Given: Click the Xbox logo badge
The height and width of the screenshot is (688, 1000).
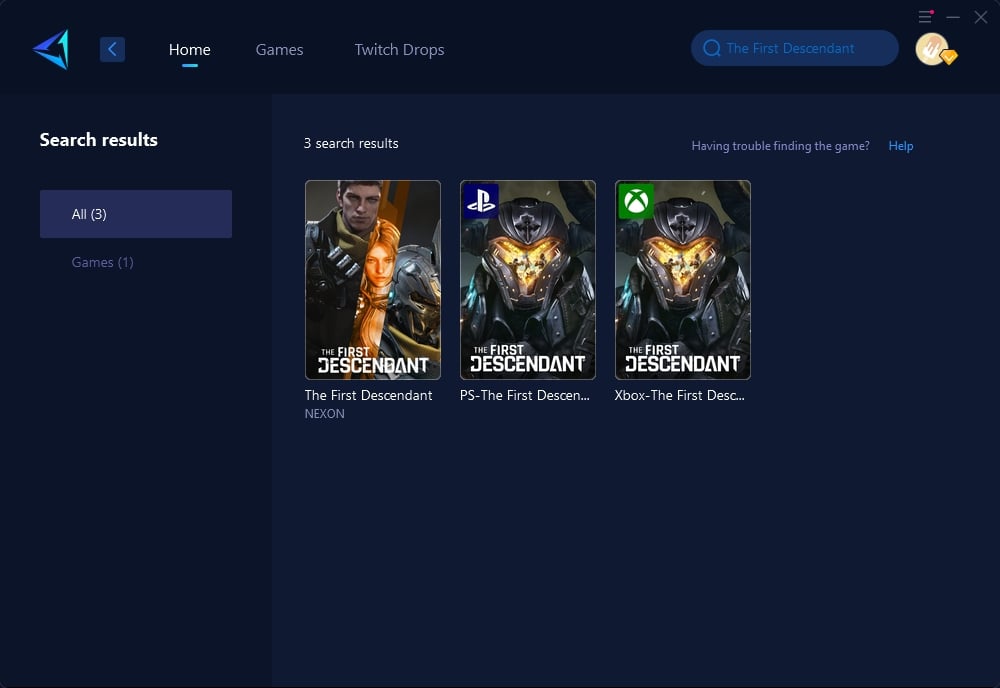Looking at the screenshot, I should 636,201.
